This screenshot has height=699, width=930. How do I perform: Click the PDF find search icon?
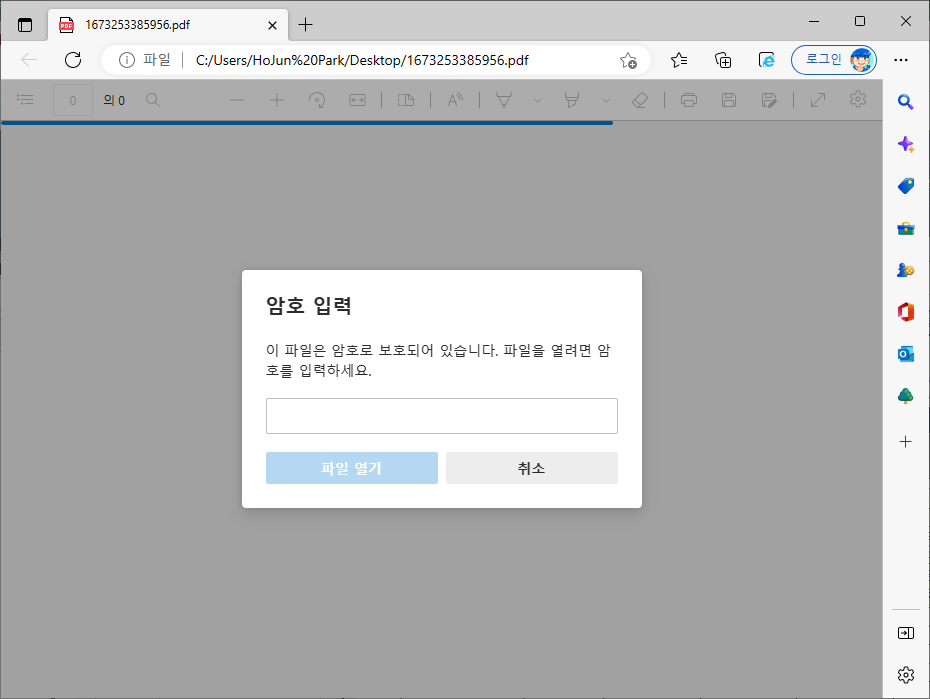[153, 100]
